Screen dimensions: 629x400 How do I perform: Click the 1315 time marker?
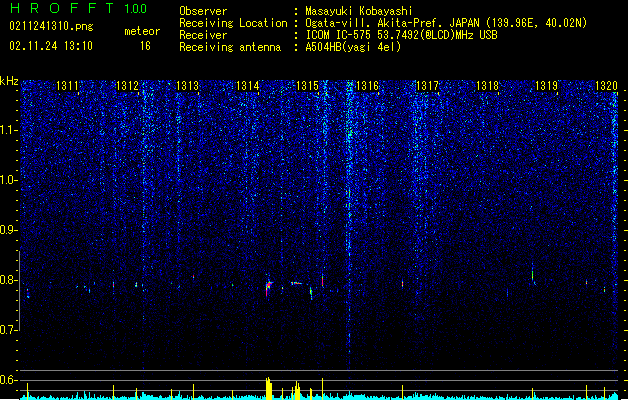[x=307, y=85]
